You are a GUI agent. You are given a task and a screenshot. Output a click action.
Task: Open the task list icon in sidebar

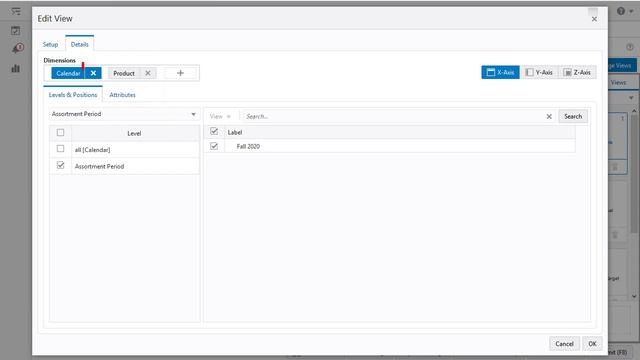16,31
